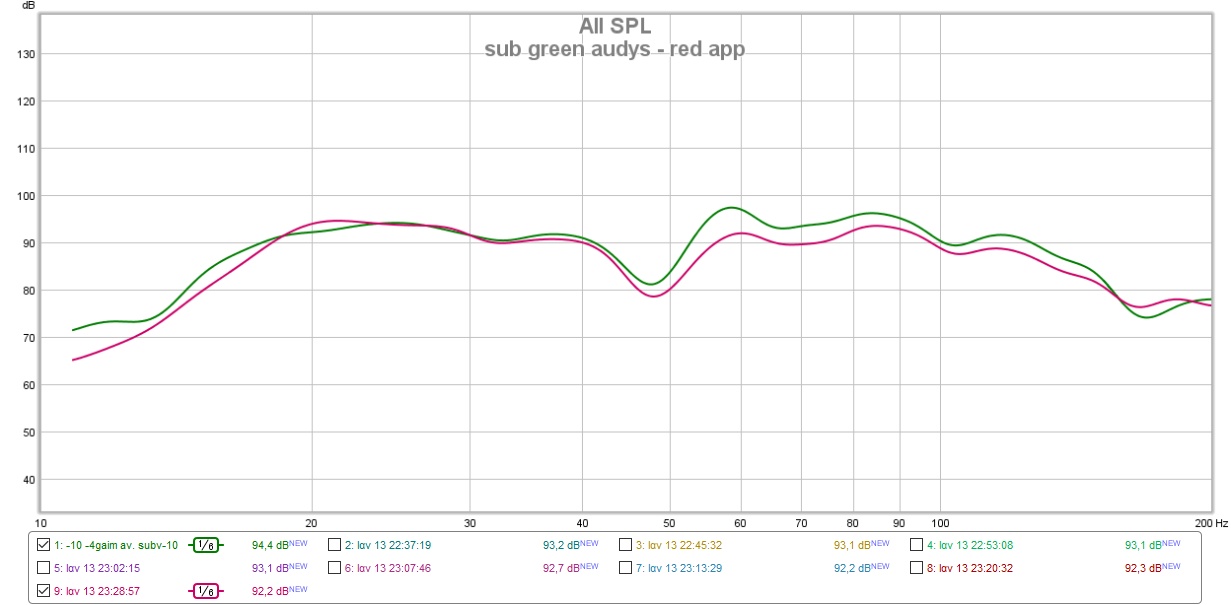Tick the checkbox for trace 4 'lav 13 22:53:08'

[917, 545]
